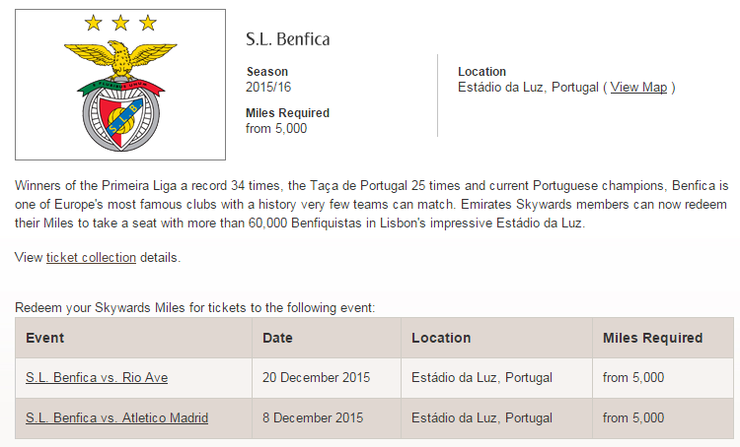The image size is (740, 447).
Task: Click the 2015/16 season value
Action: pos(267,88)
